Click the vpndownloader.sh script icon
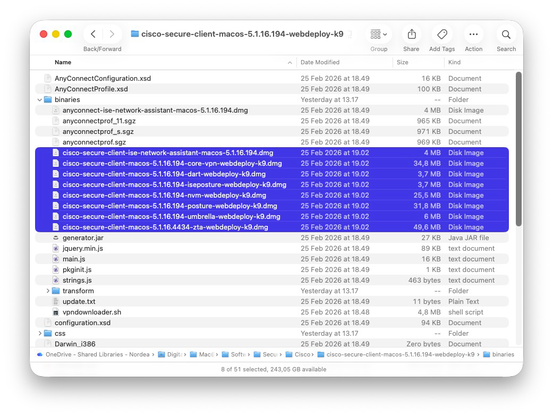553x416 pixels. pyautogui.click(x=56, y=312)
